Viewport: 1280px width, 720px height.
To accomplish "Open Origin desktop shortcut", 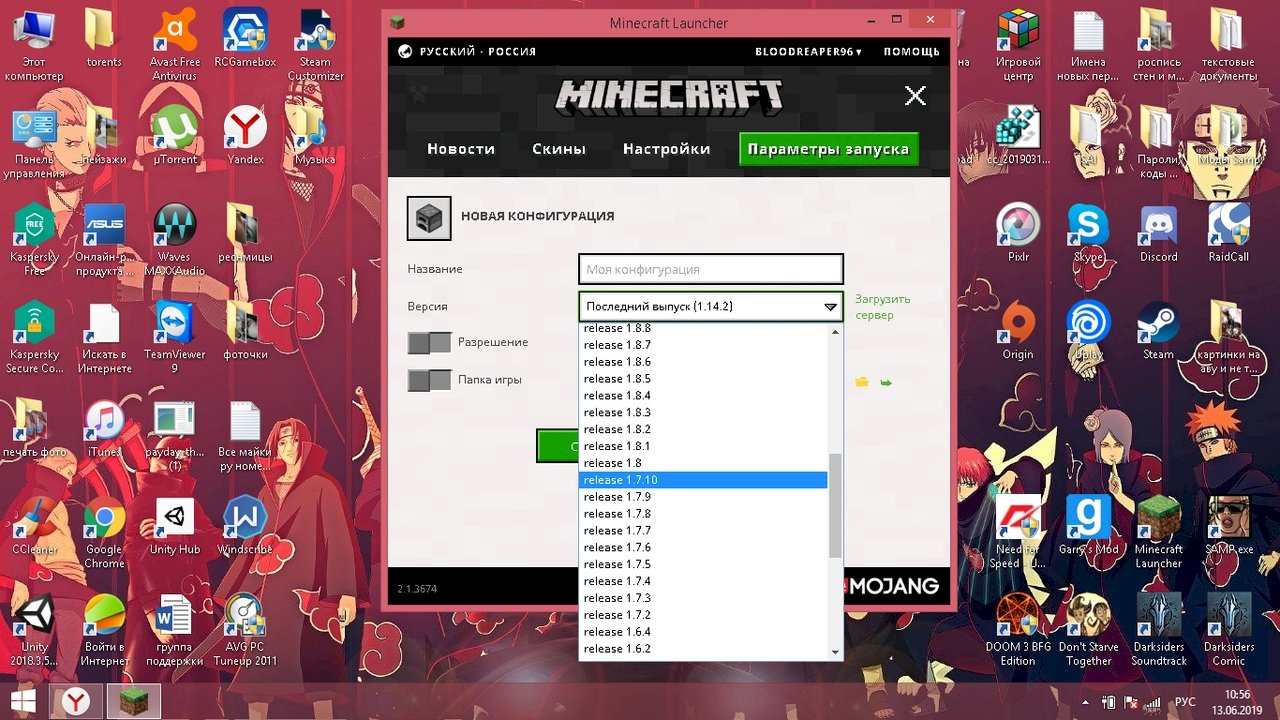I will 1018,331.
